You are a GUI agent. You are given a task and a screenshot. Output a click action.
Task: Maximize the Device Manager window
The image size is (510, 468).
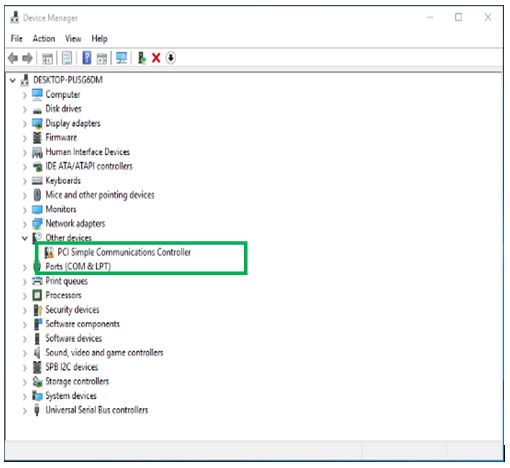458,17
